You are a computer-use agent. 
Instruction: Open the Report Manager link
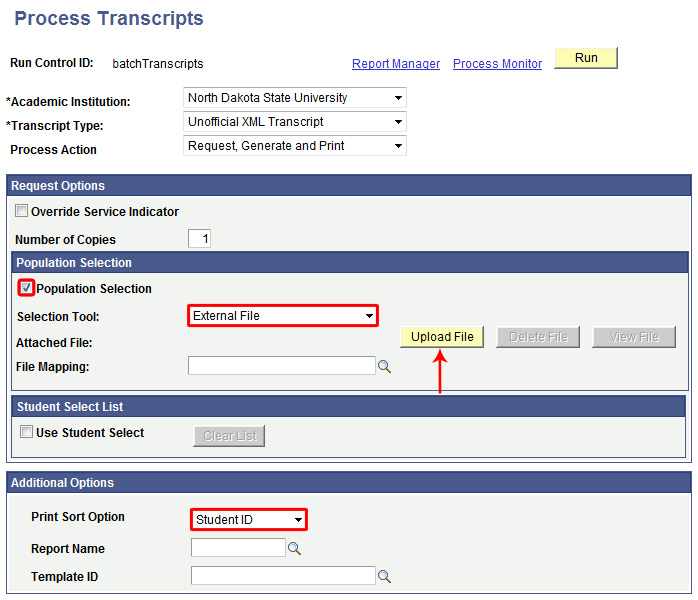[x=396, y=64]
